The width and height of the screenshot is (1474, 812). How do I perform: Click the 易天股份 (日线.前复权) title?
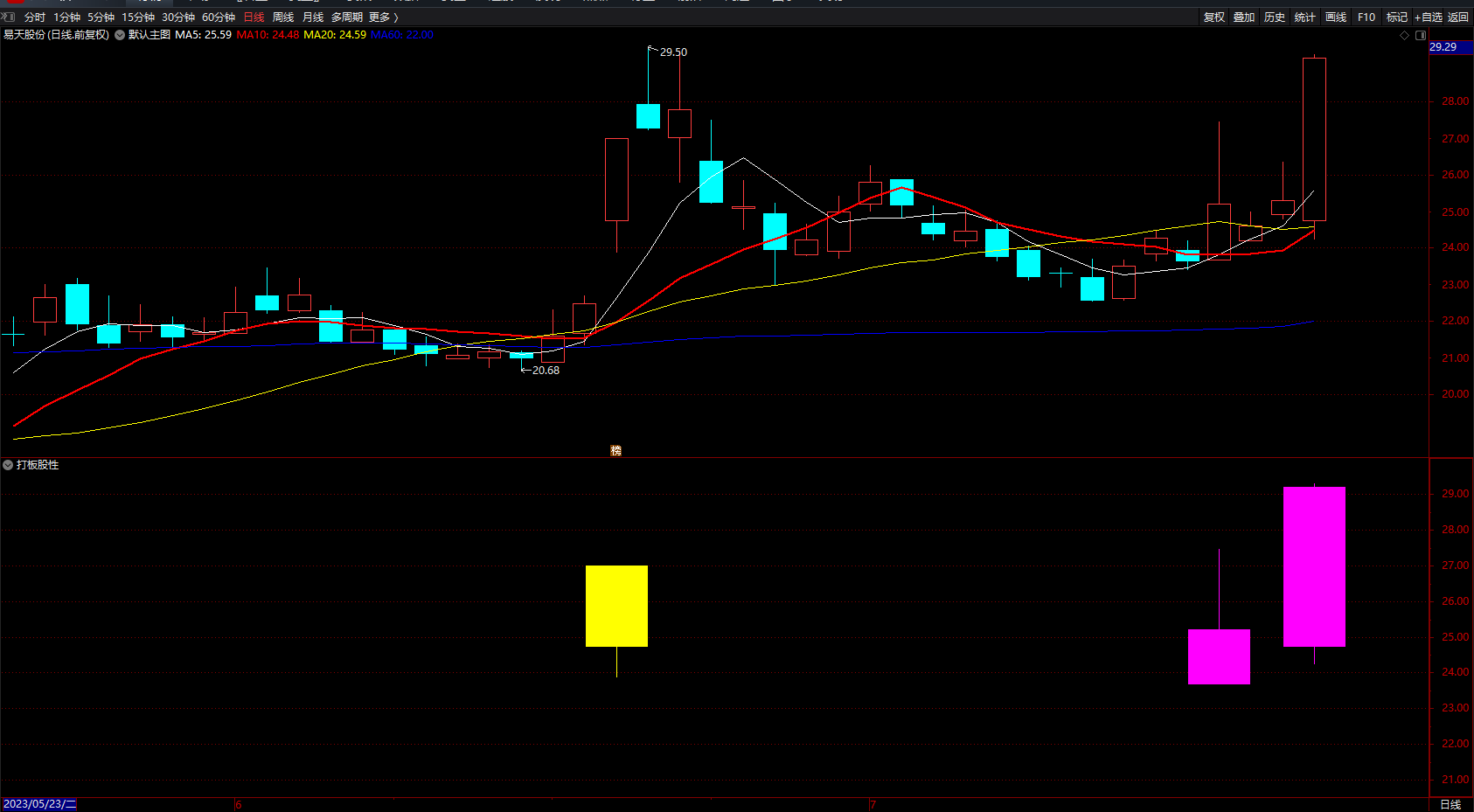tap(57, 35)
